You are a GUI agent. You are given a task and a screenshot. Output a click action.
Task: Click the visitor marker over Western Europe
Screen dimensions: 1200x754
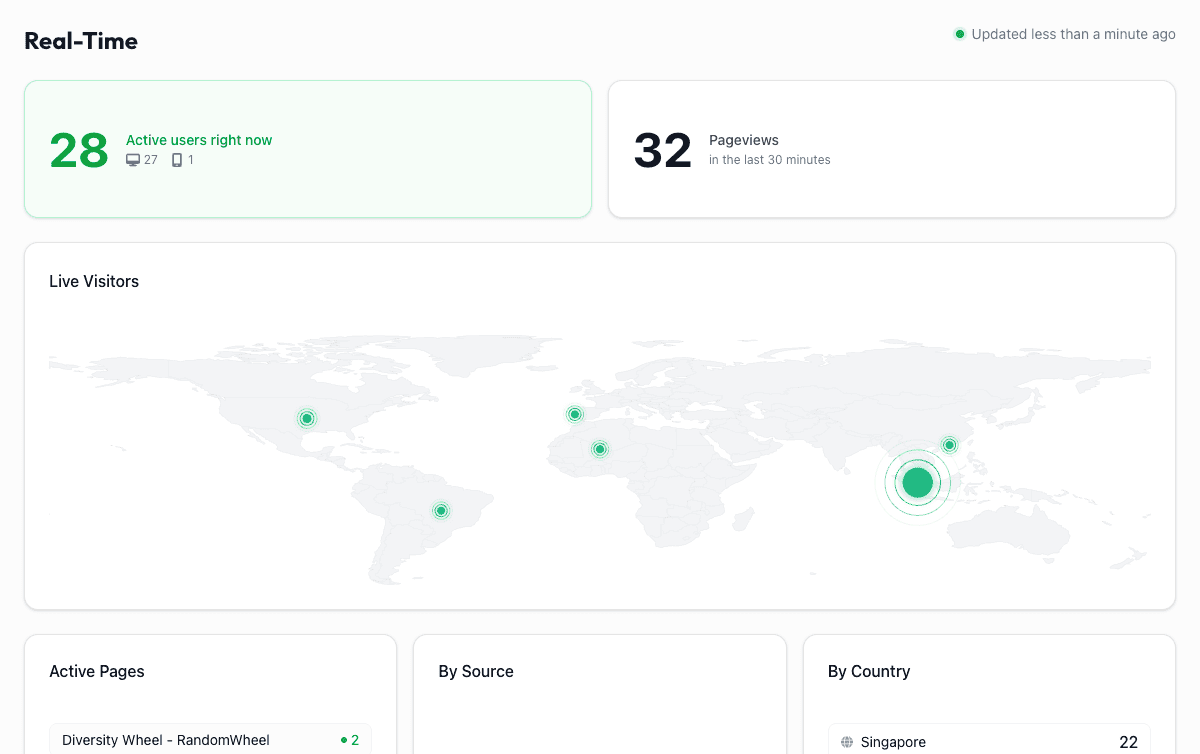click(574, 413)
